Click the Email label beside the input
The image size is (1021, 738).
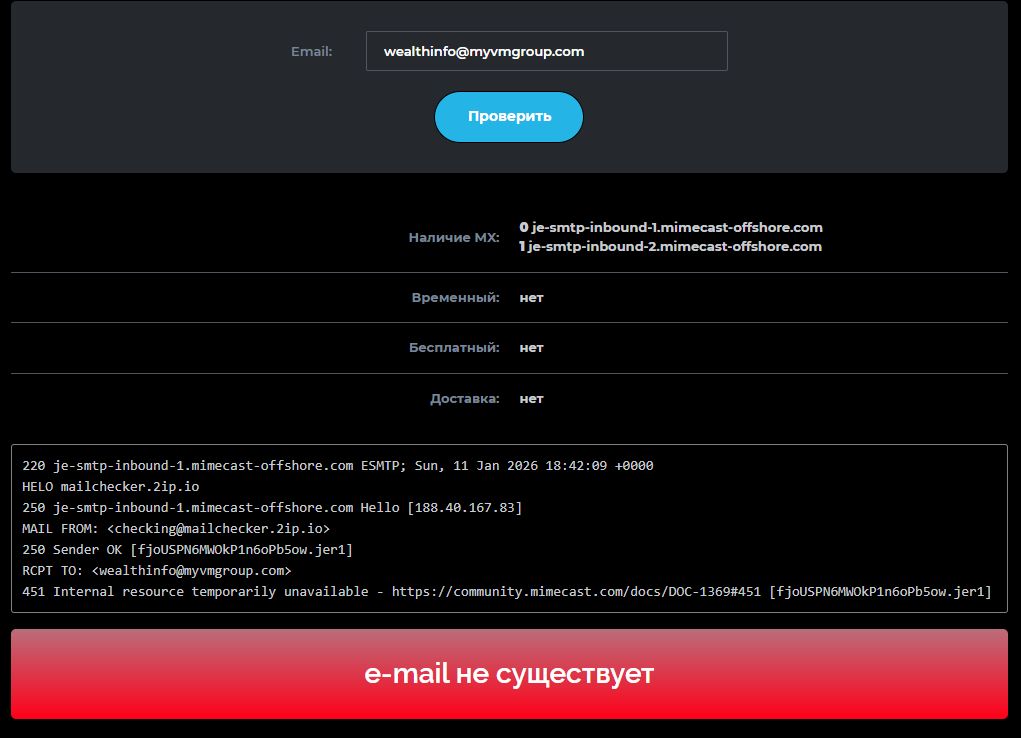(311, 51)
